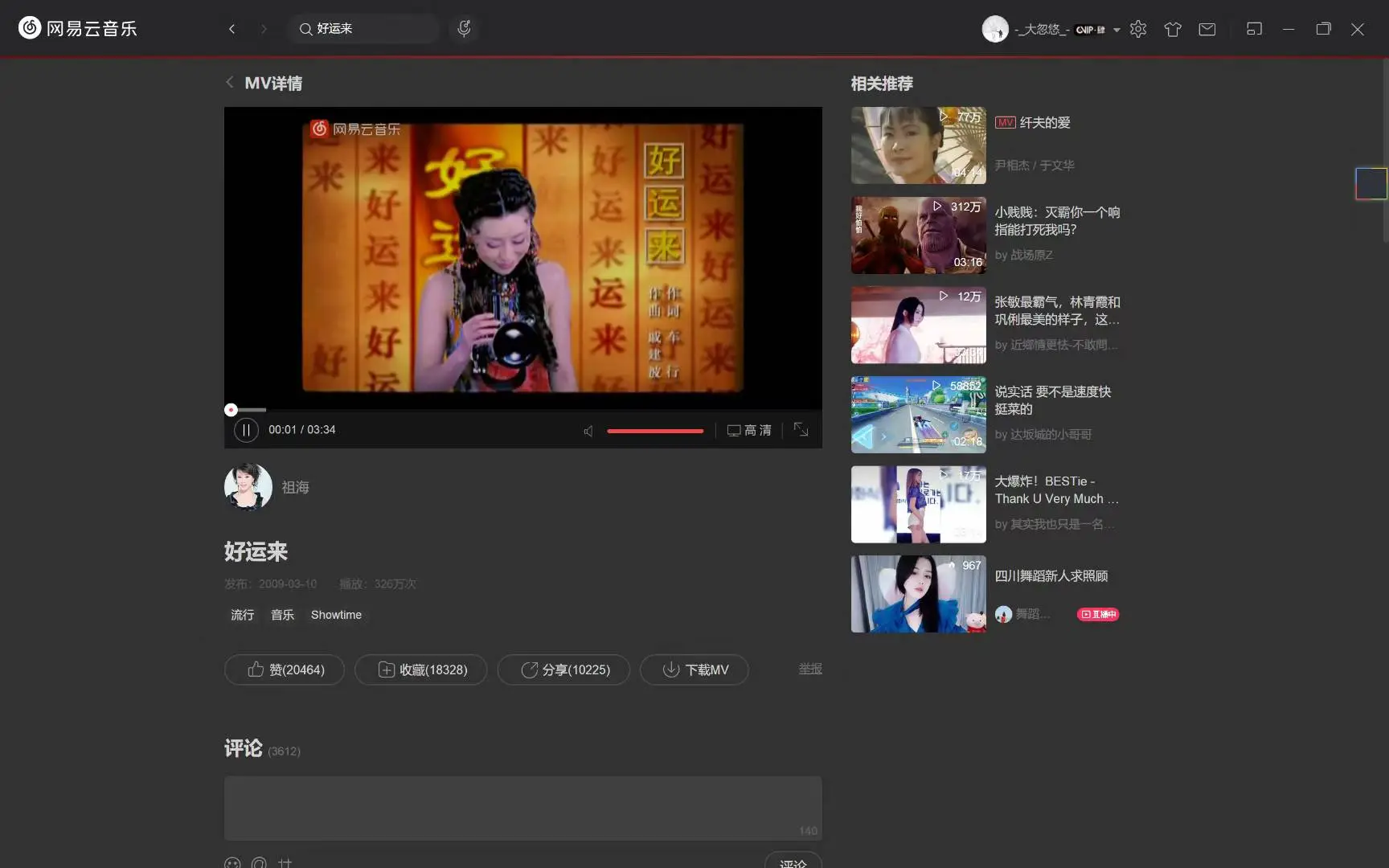1389x868 pixels.
Task: Open the 高清 quality selector
Action: [x=749, y=430]
